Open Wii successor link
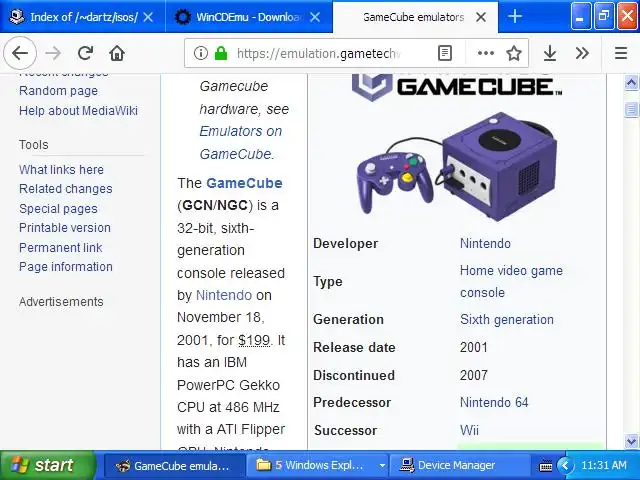Screen dimensions: 640x480 point(469,430)
